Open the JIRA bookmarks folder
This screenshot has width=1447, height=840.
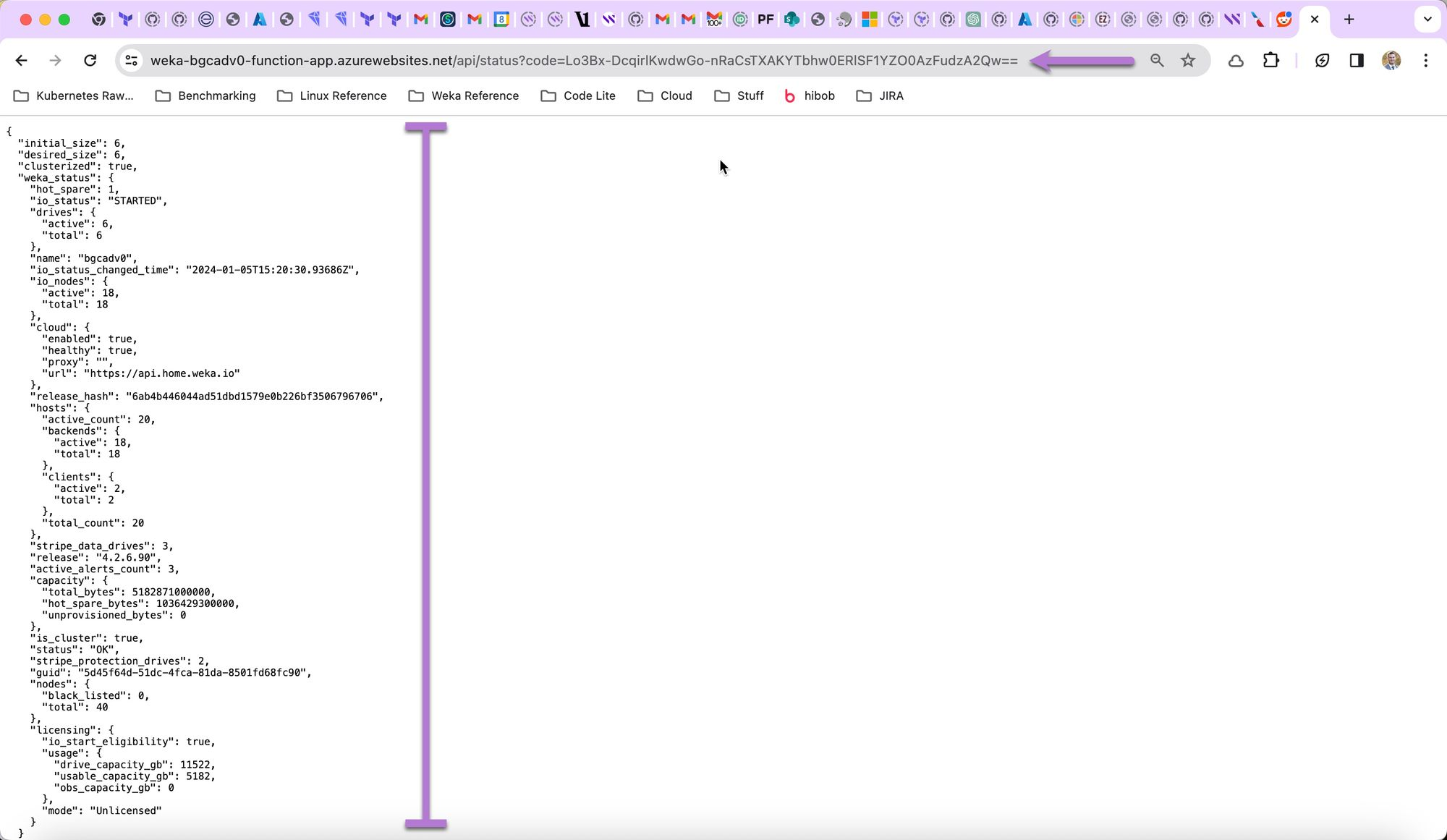click(x=880, y=96)
